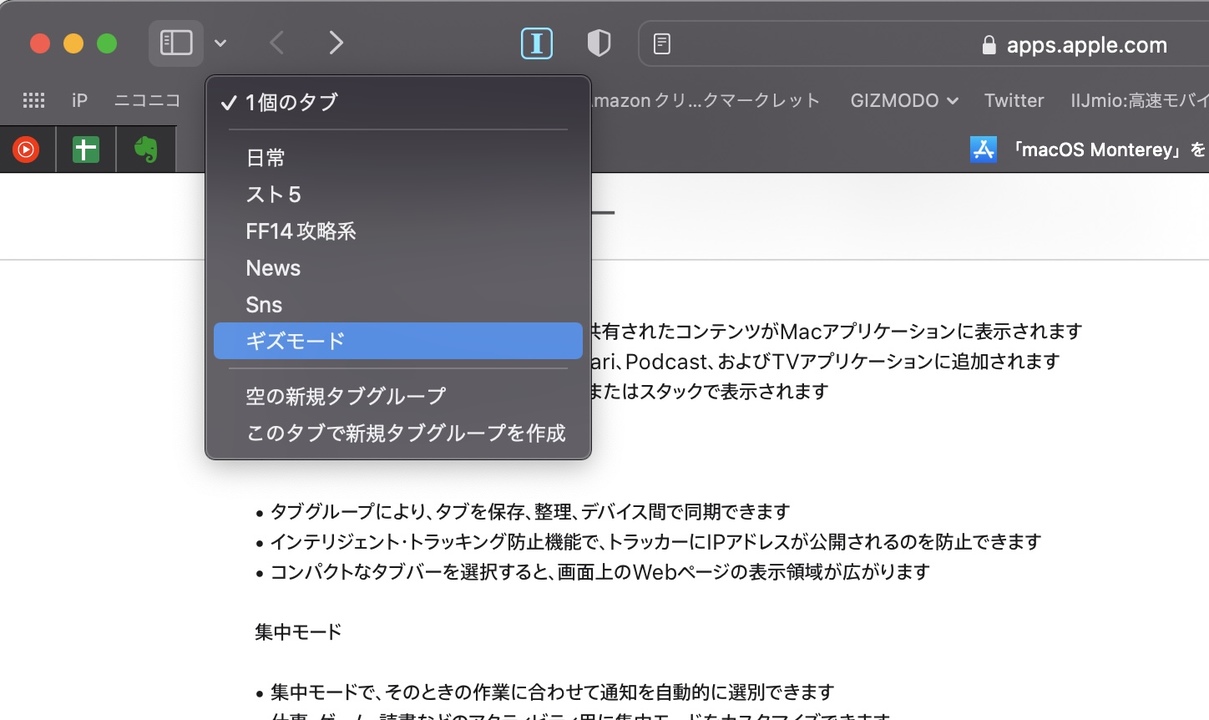1209x720 pixels.
Task: Switch to the ギズモード tab group
Action: 398,341
